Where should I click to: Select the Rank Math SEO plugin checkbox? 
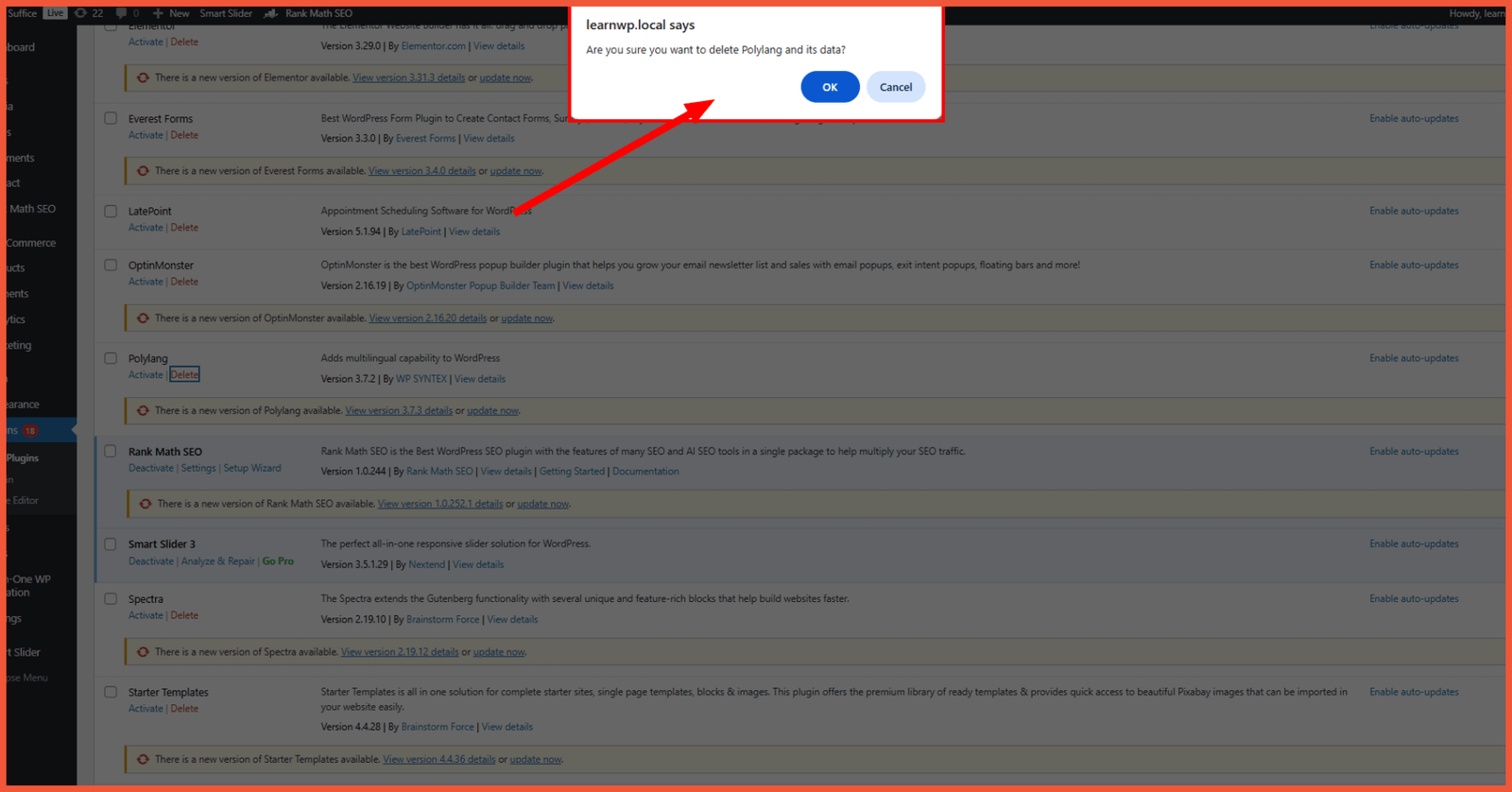pyautogui.click(x=111, y=451)
